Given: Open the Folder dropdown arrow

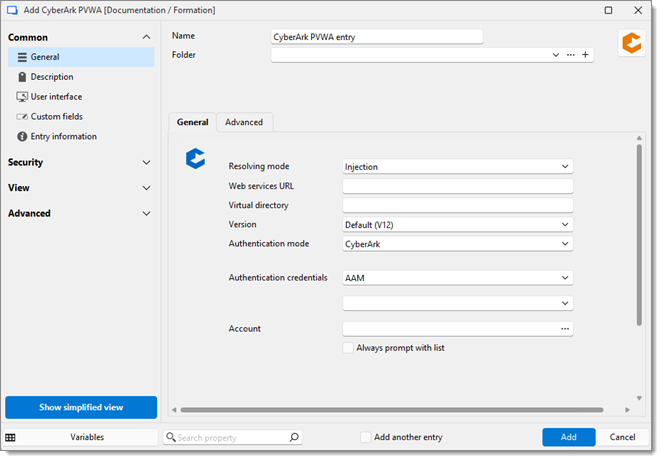Looking at the screenshot, I should pos(556,55).
